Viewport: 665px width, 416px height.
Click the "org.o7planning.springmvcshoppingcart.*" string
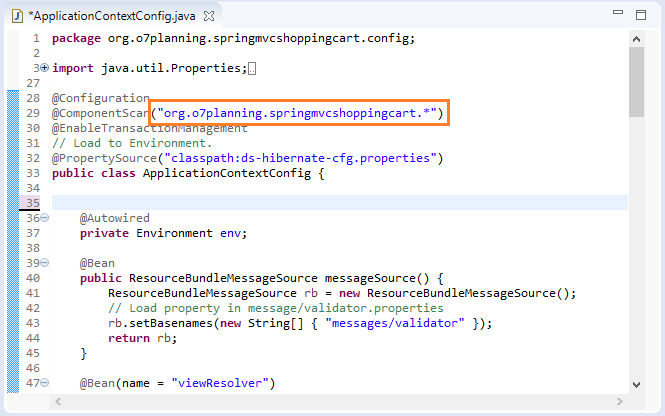pyautogui.click(x=297, y=113)
